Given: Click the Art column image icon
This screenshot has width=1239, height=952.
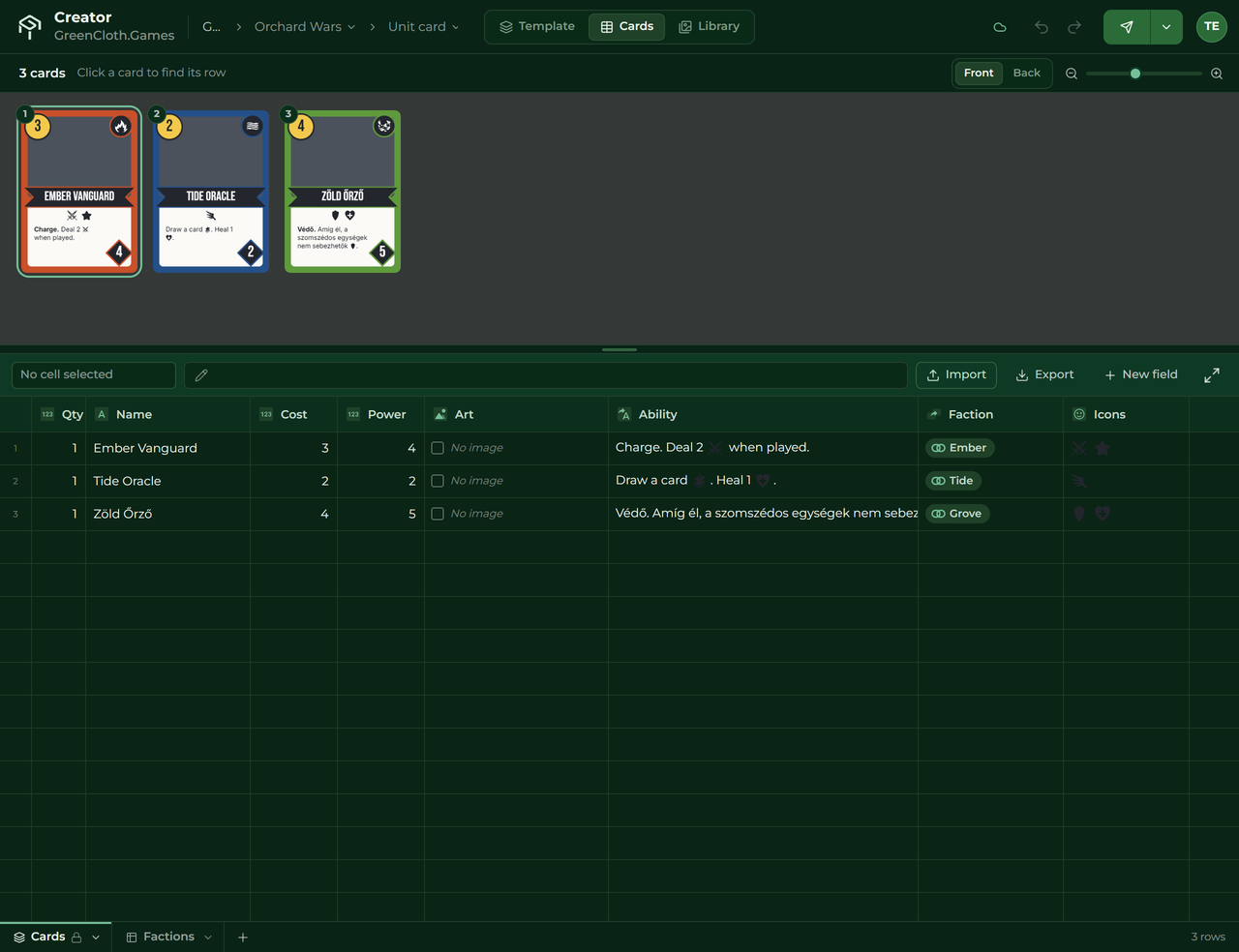Looking at the screenshot, I should [x=440, y=414].
